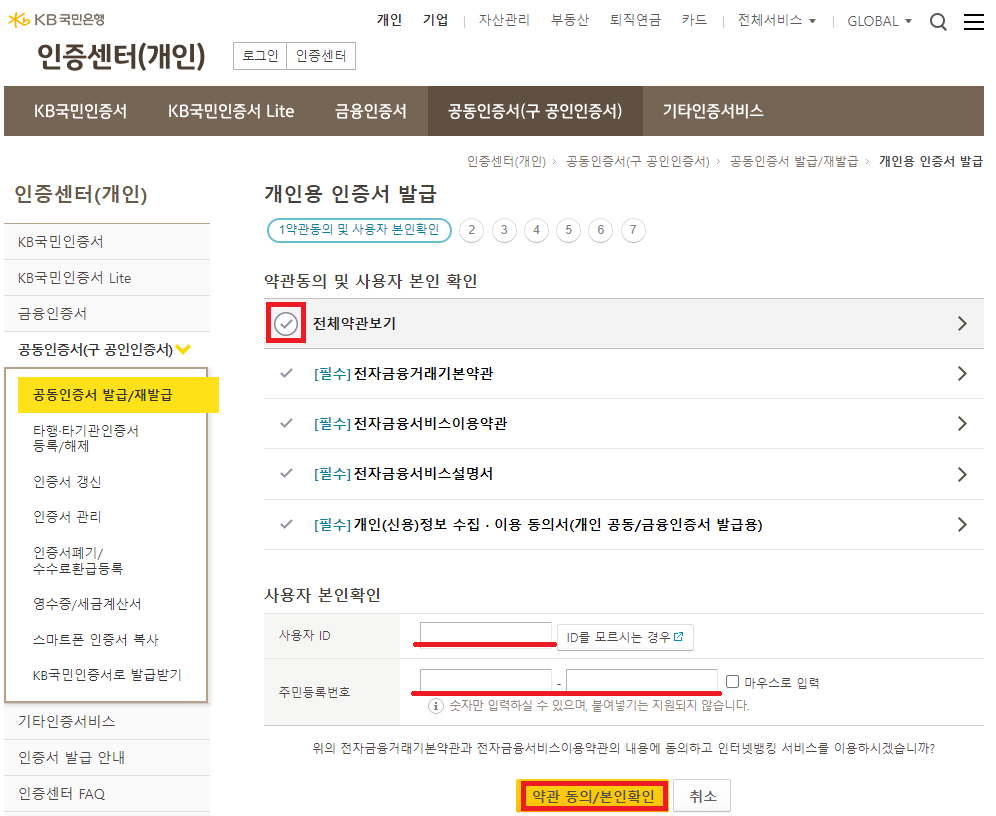Go to 개인 in top navigation

tap(389, 20)
